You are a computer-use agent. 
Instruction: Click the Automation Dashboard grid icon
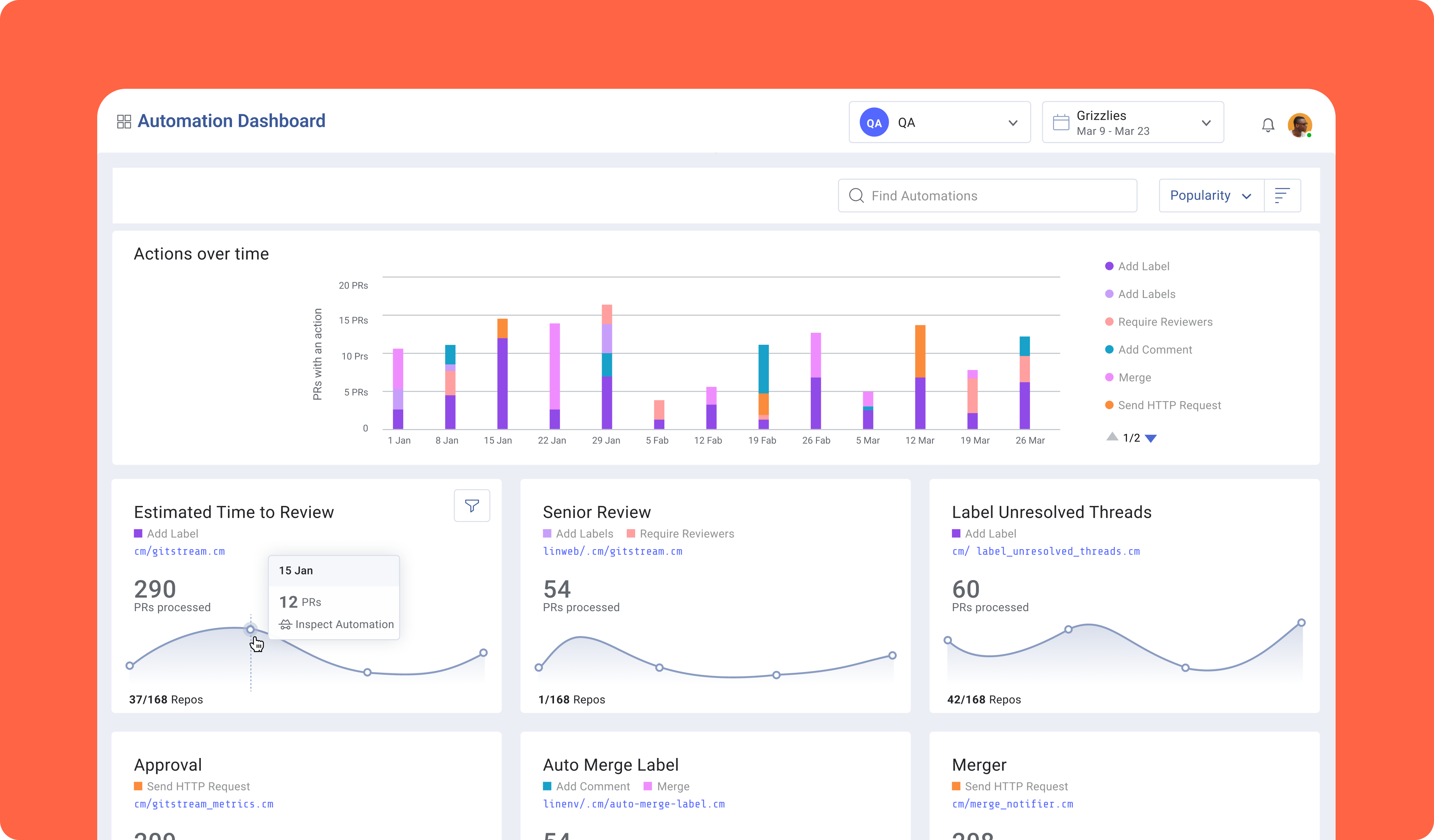(x=124, y=121)
